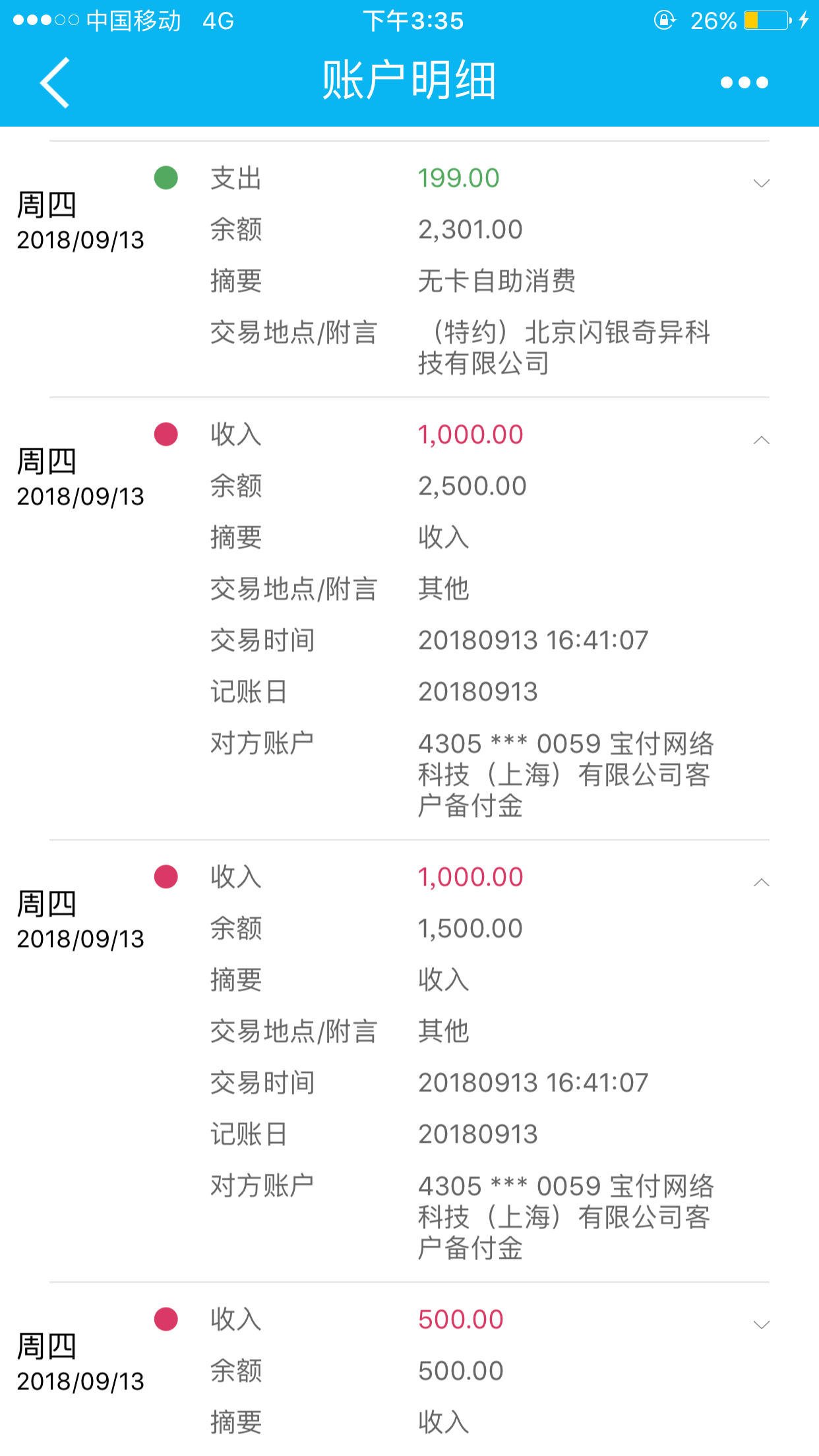Select the 199.00 expense amount
The image size is (819, 1456).
coord(459,178)
